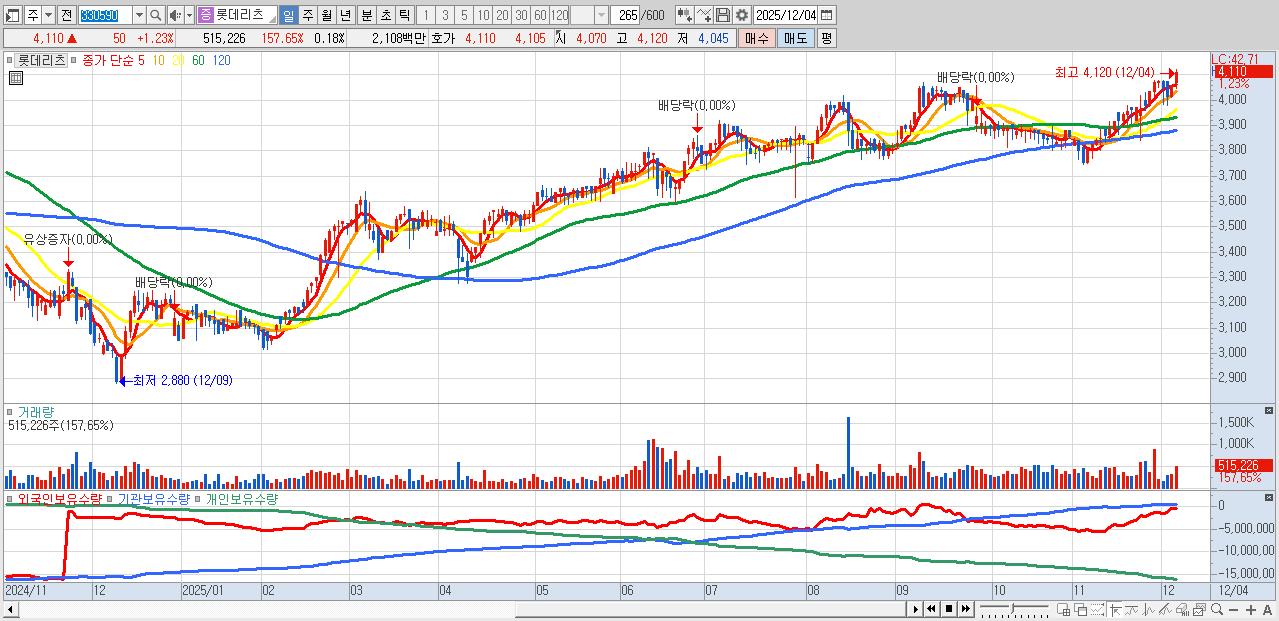Select the 월 monthly period button
The image size is (1279, 621).
click(x=327, y=15)
